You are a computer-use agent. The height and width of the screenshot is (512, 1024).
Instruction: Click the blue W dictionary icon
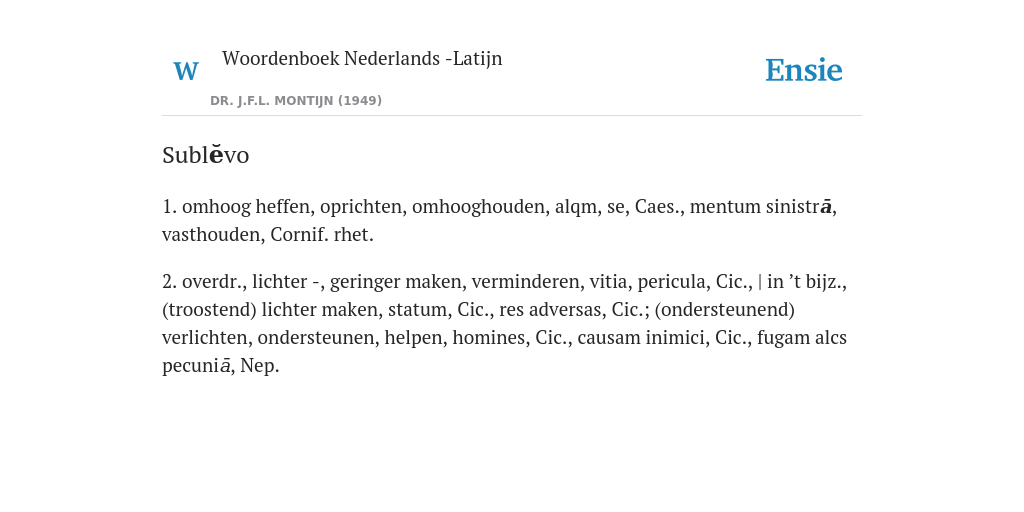coord(185,71)
